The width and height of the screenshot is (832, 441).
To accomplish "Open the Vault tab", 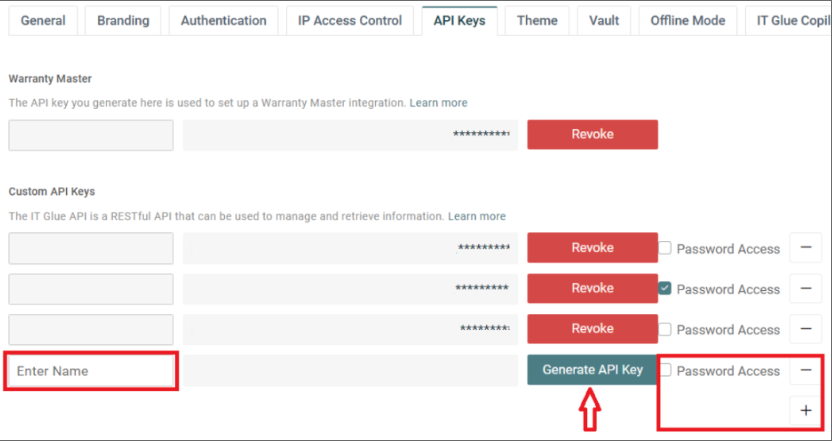I will point(604,21).
